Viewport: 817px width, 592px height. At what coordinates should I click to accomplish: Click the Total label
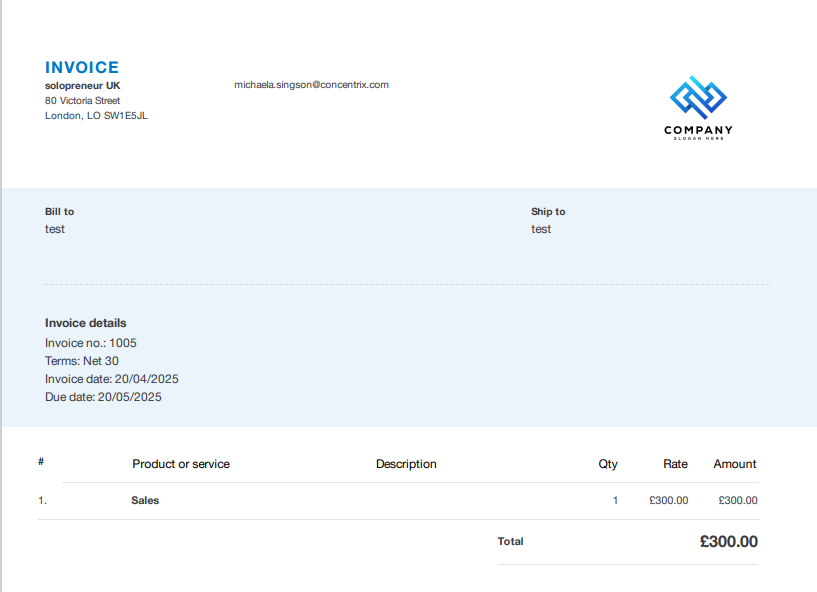tap(510, 541)
